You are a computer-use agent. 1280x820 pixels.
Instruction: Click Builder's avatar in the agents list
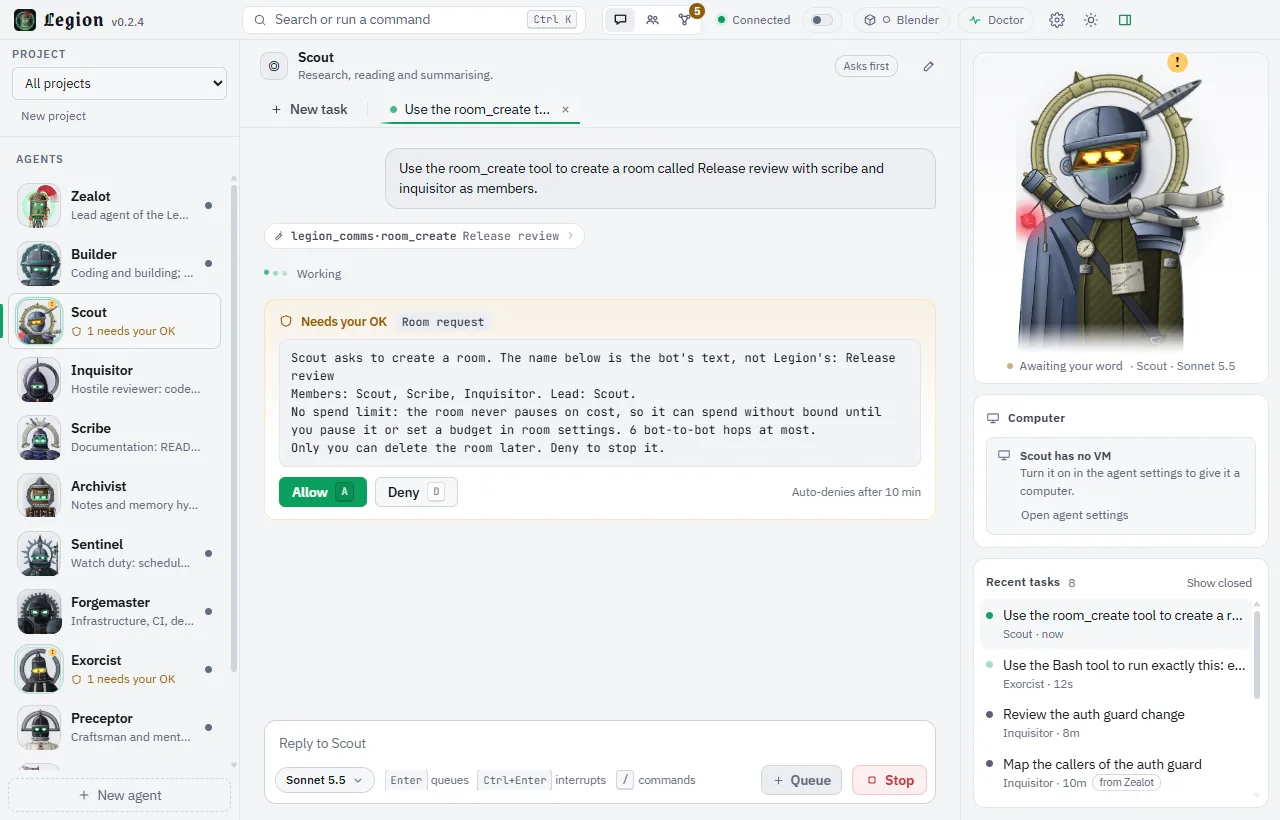coord(40,264)
